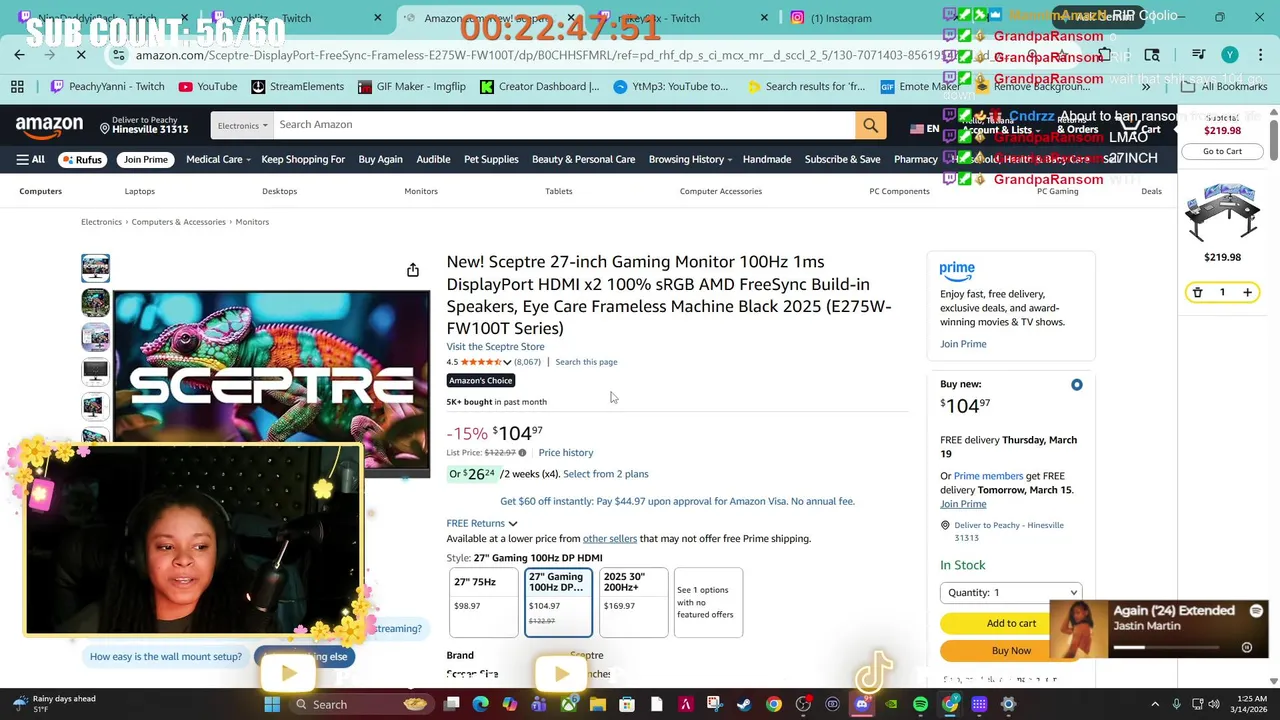Click the YouTube bookmark
Screen dimensions: 1280x720
point(207,86)
